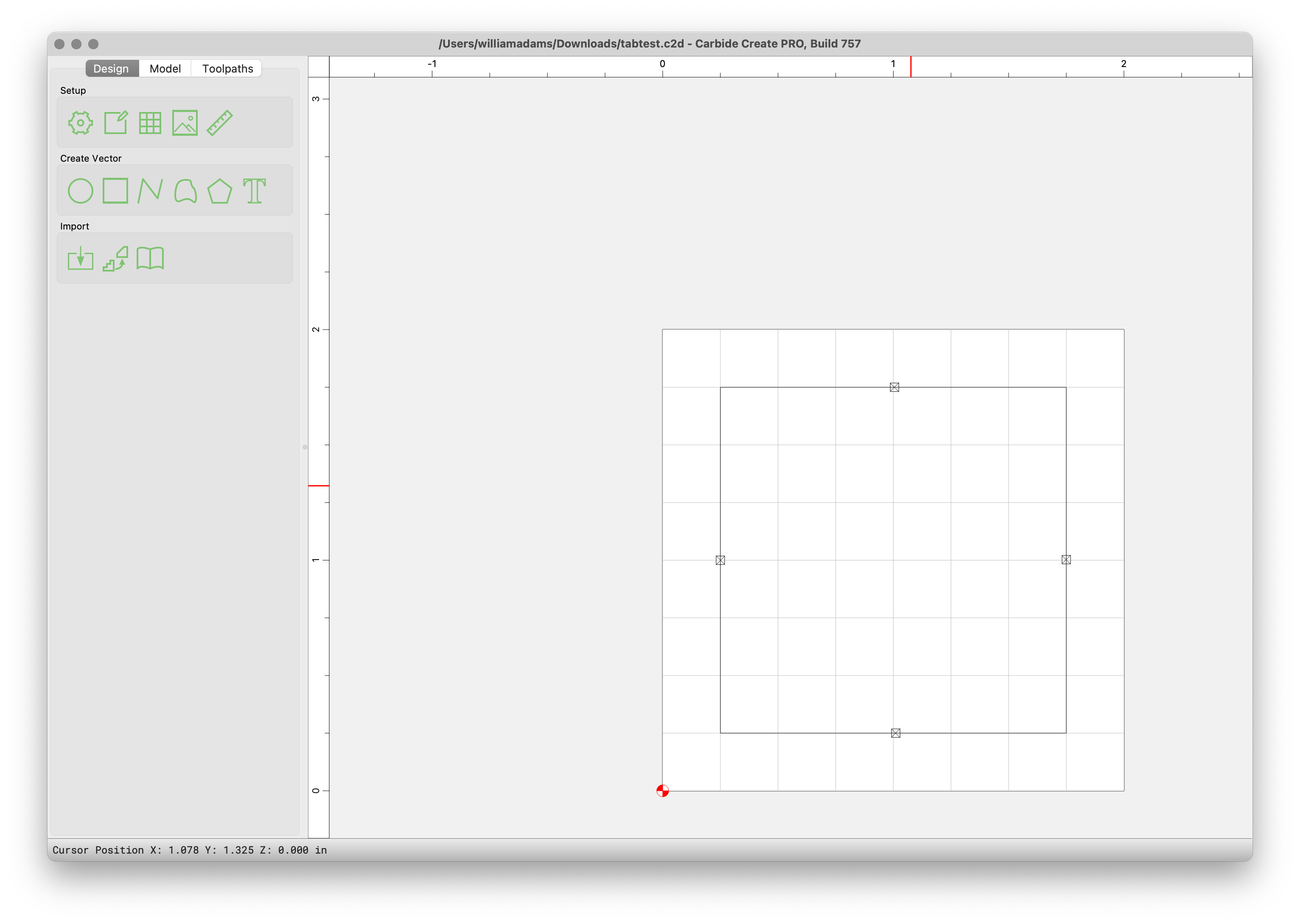This screenshot has width=1300, height=924.
Task: Select the Curve drawing tool
Action: 185,190
